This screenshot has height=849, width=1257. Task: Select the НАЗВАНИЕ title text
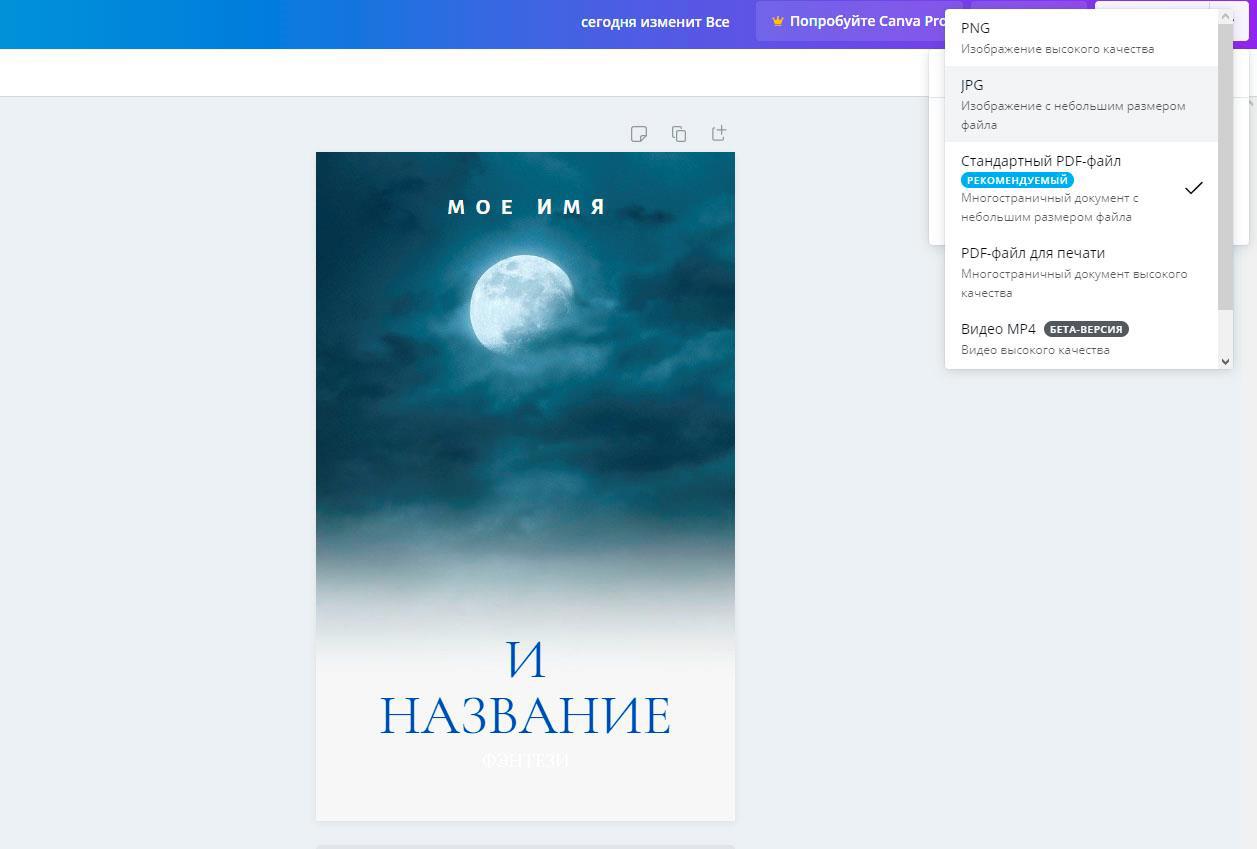click(x=525, y=716)
